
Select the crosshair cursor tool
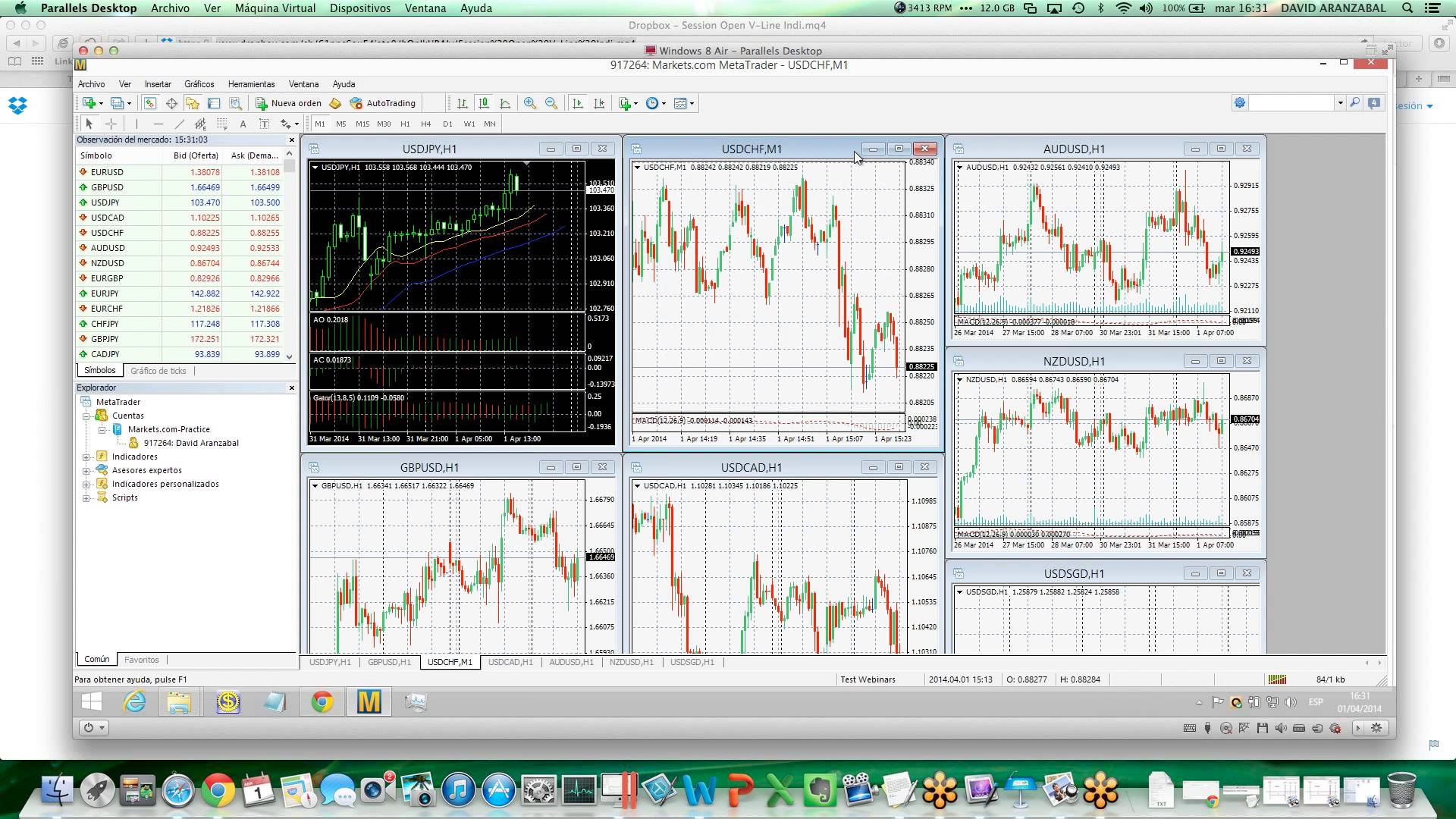tap(111, 124)
